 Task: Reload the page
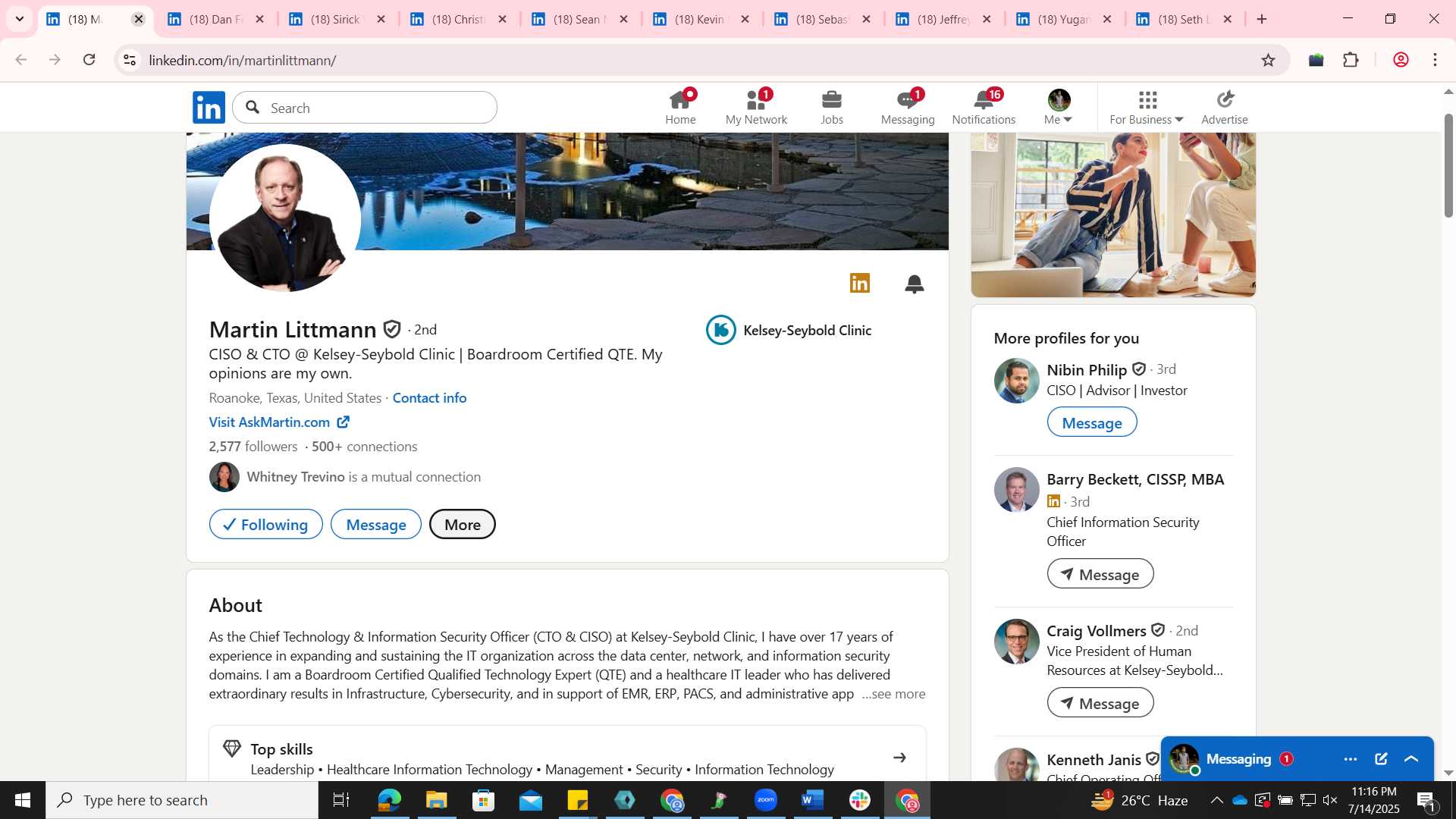(x=89, y=60)
